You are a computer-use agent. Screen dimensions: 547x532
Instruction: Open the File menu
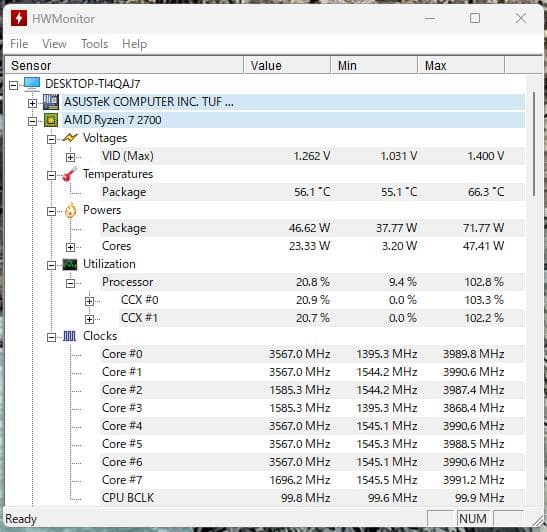(x=19, y=44)
